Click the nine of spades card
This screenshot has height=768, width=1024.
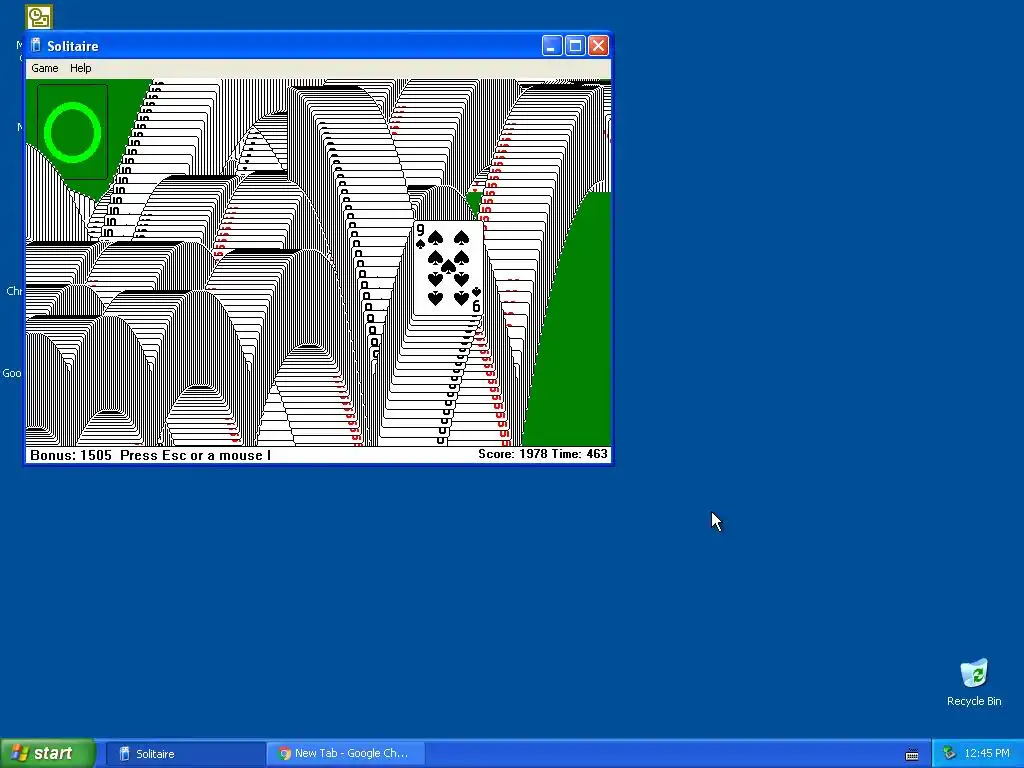(448, 268)
